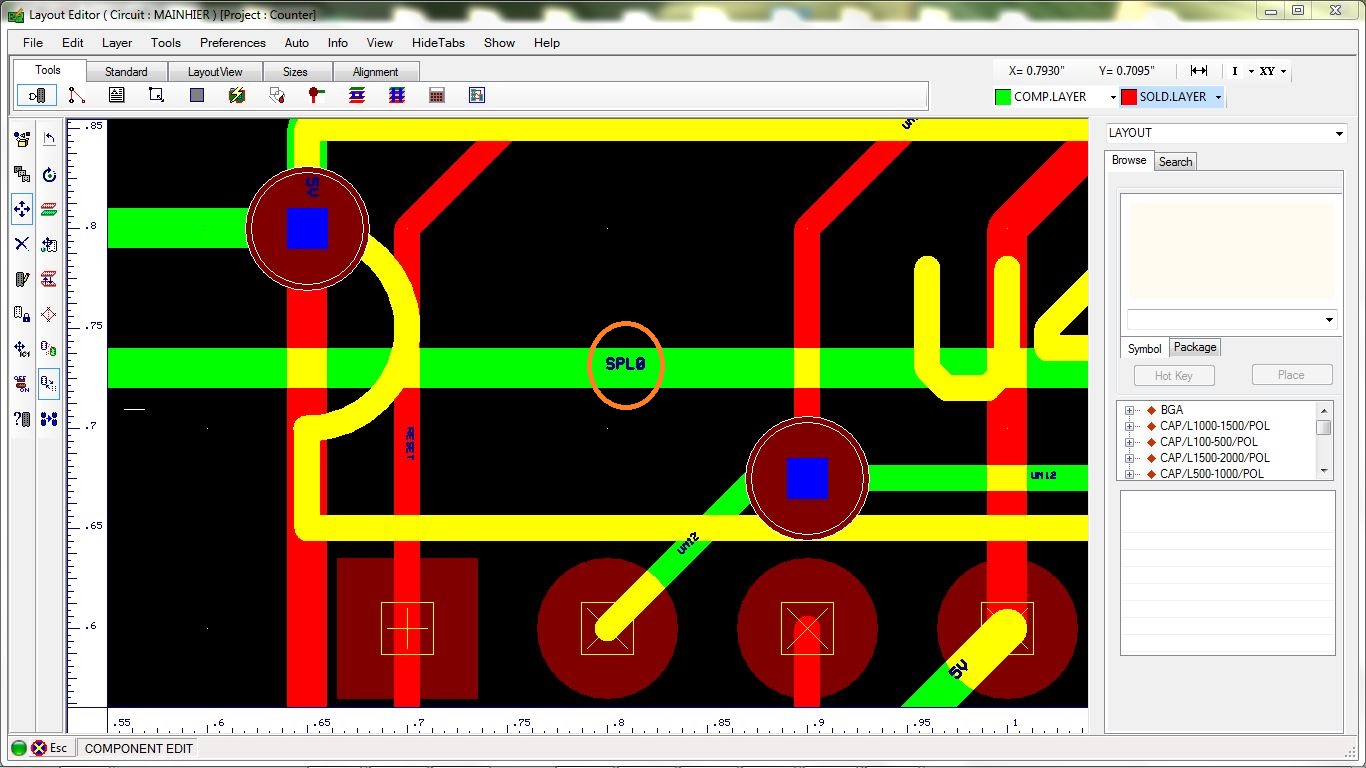Select the X delete component tool
This screenshot has width=1366, height=768.
point(22,244)
